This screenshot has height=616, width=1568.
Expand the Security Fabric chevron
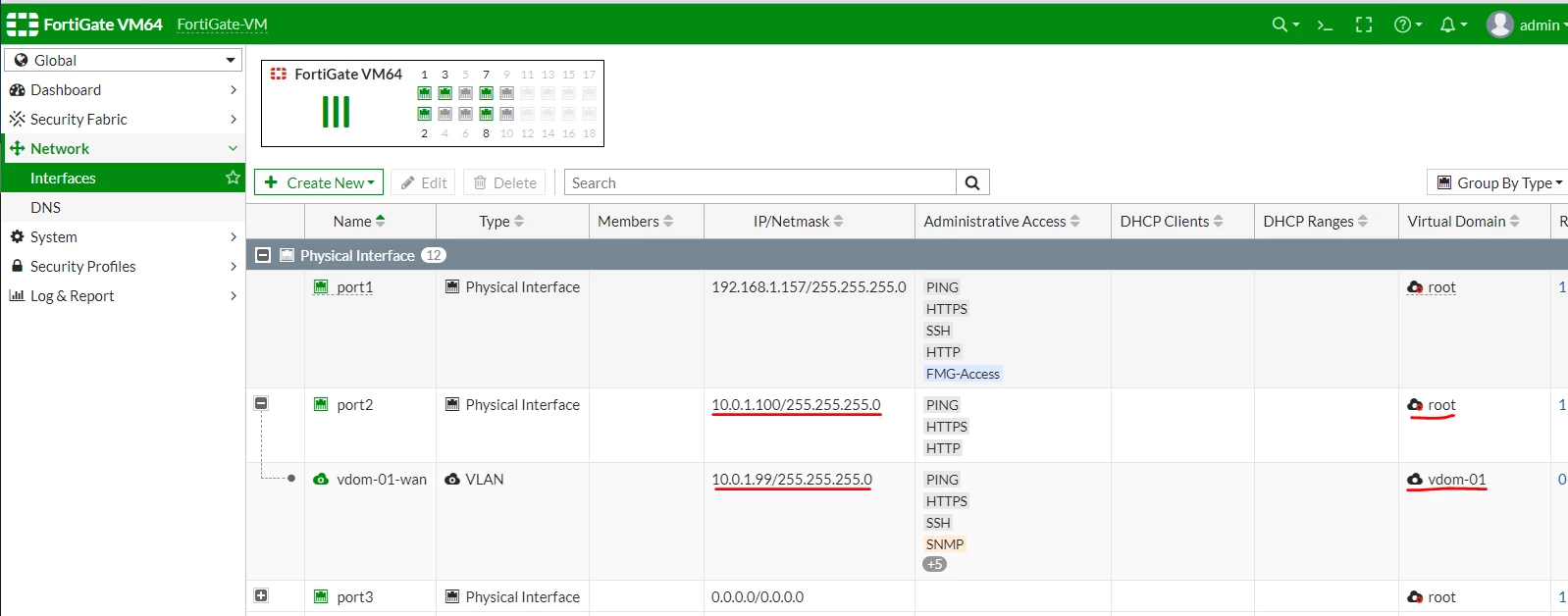(234, 120)
